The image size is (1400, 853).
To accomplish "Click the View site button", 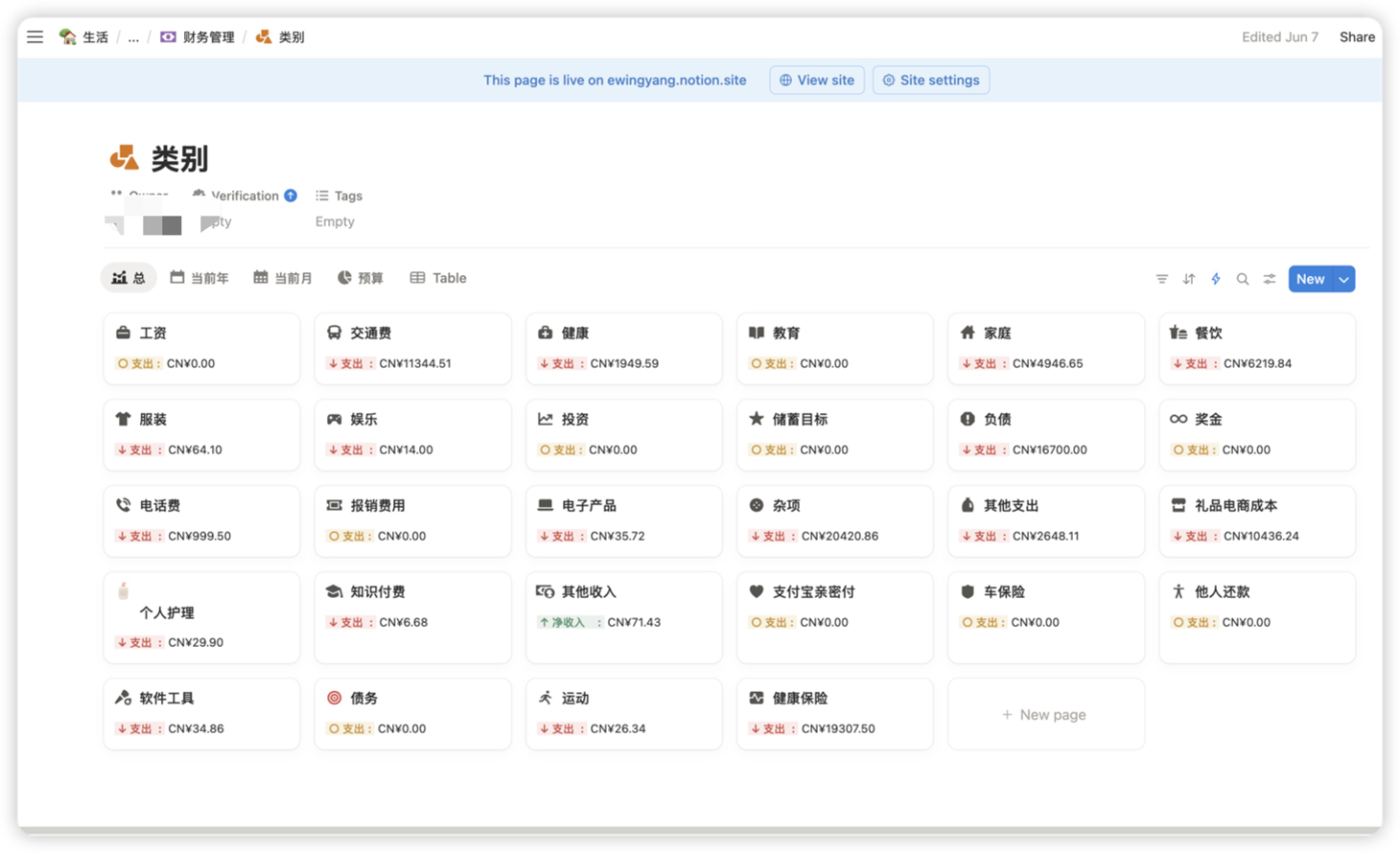I will (816, 80).
